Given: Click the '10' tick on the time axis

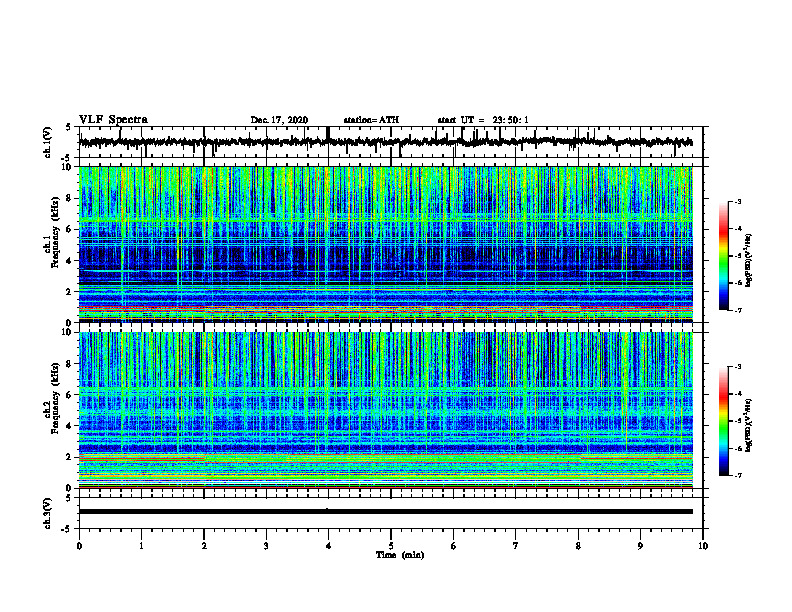Looking at the screenshot, I should 703,546.
